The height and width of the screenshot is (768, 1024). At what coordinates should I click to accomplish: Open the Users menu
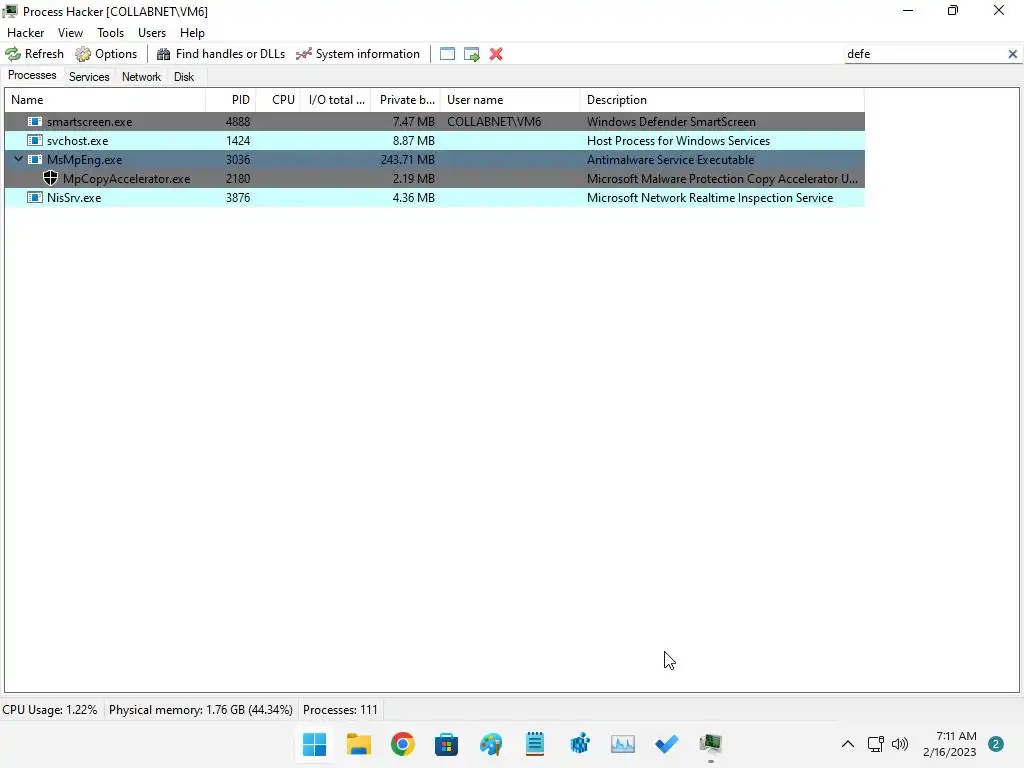click(152, 33)
